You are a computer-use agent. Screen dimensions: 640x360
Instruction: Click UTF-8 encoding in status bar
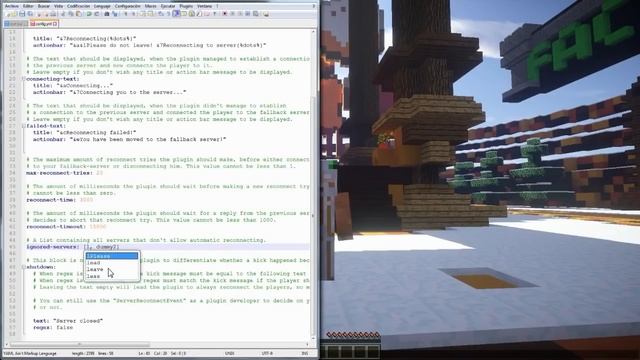[x=267, y=353]
